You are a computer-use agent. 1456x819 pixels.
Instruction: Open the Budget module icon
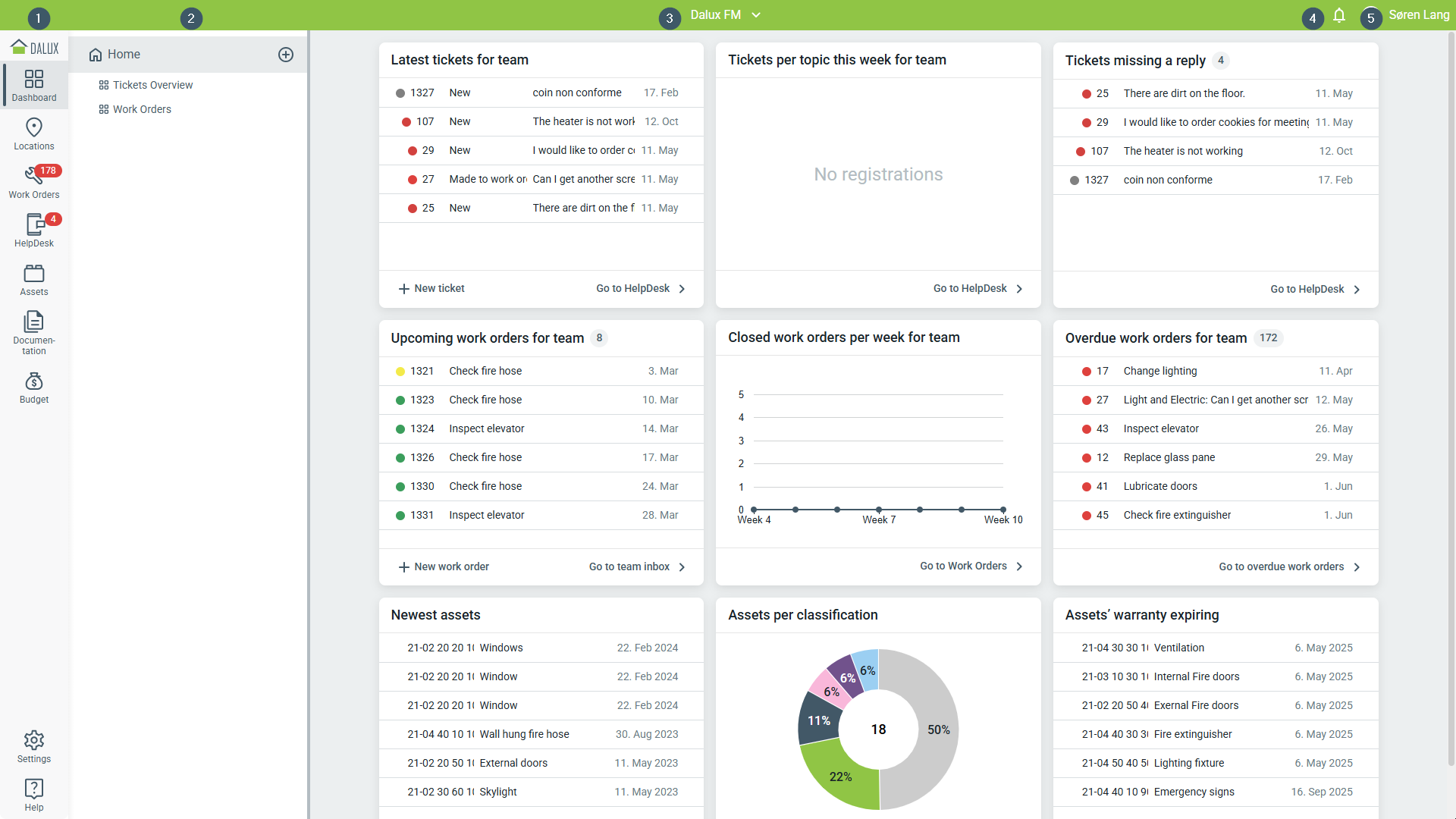pos(34,387)
